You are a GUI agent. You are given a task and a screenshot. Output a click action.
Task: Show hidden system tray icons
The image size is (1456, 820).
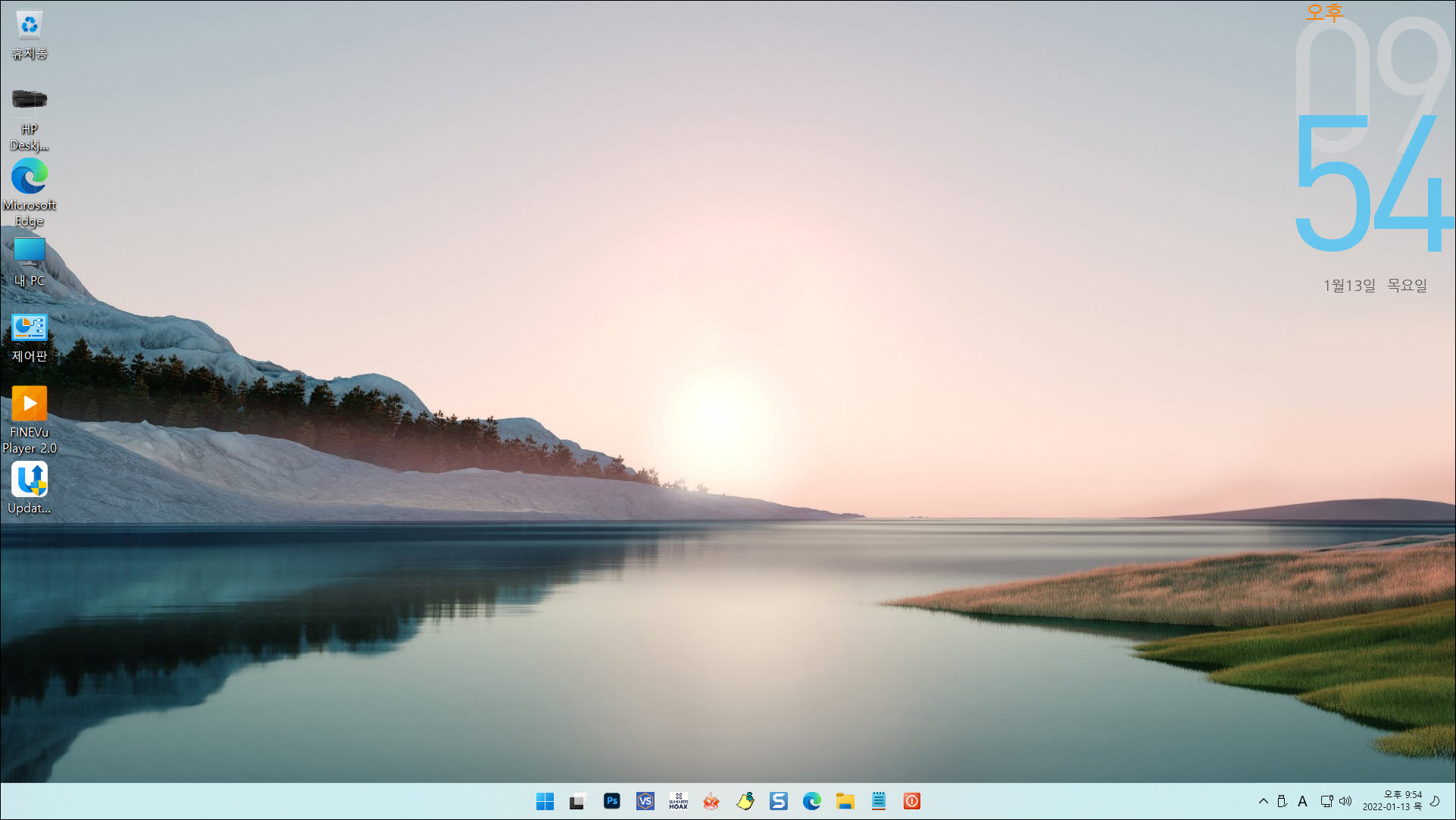pyautogui.click(x=1263, y=801)
